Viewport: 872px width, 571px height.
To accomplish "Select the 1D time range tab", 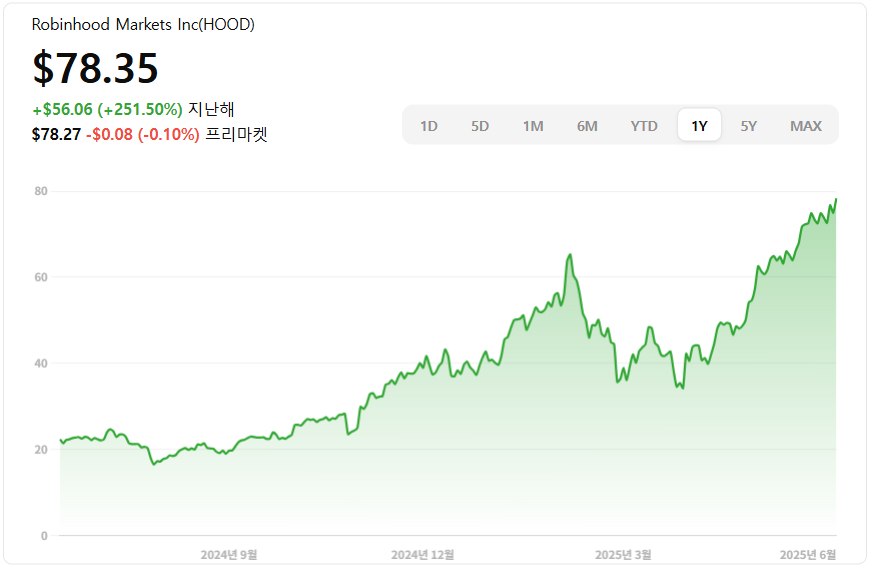I will point(429,126).
